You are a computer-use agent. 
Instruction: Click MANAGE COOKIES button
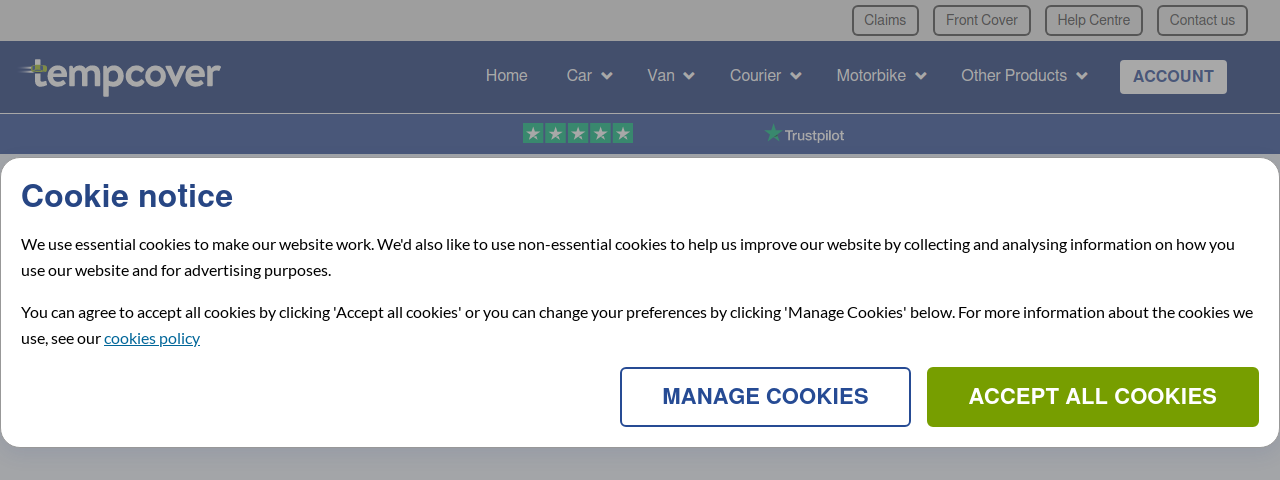pyautogui.click(x=765, y=397)
